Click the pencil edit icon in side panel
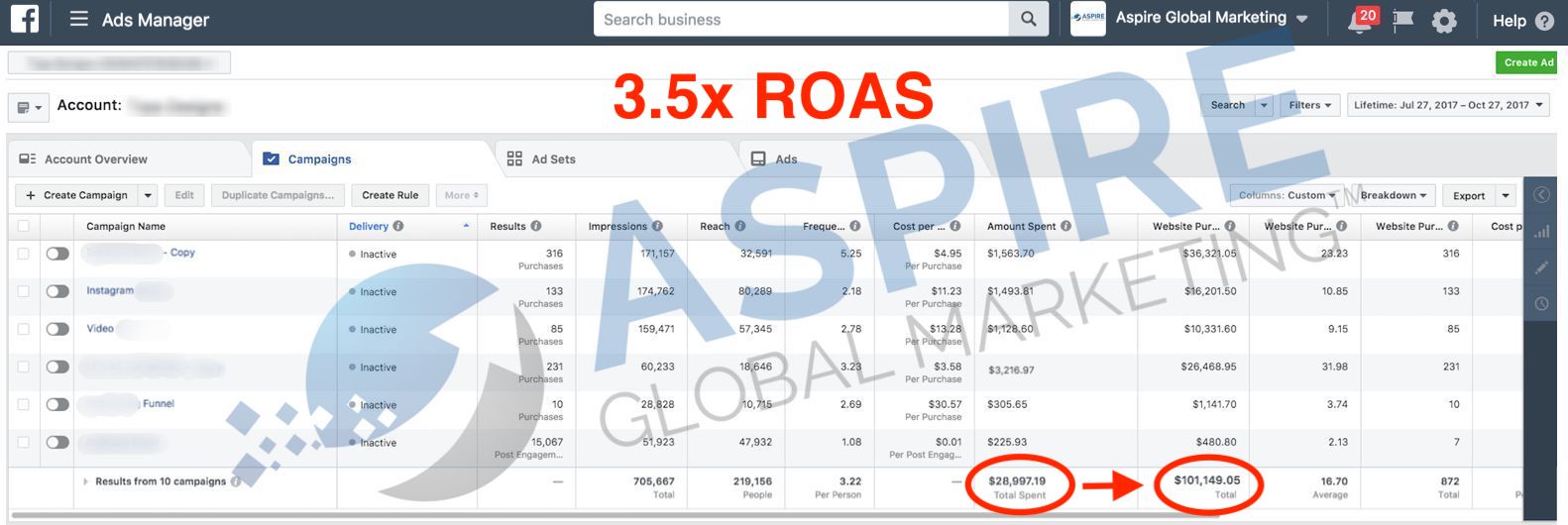The image size is (1568, 525). [x=1541, y=267]
